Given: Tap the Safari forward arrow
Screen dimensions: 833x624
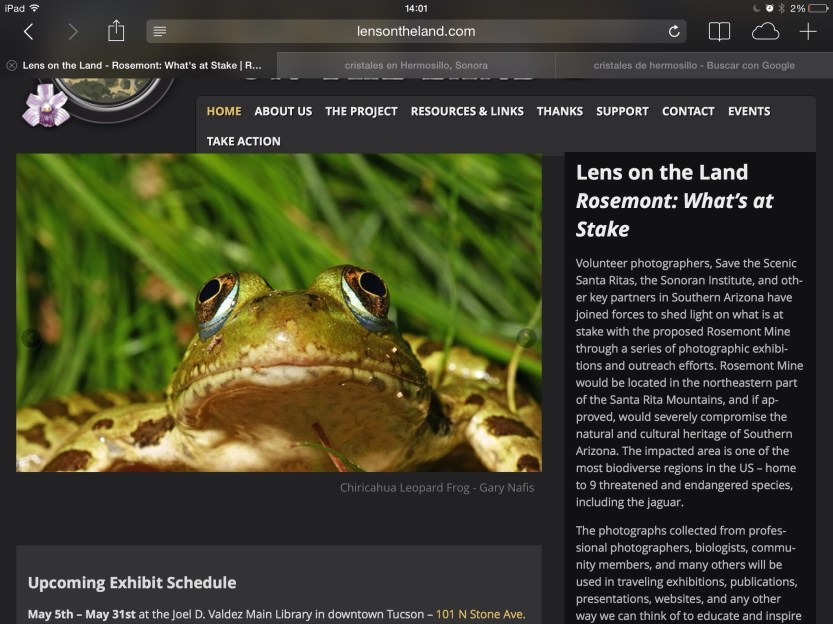Looking at the screenshot, I should (73, 32).
